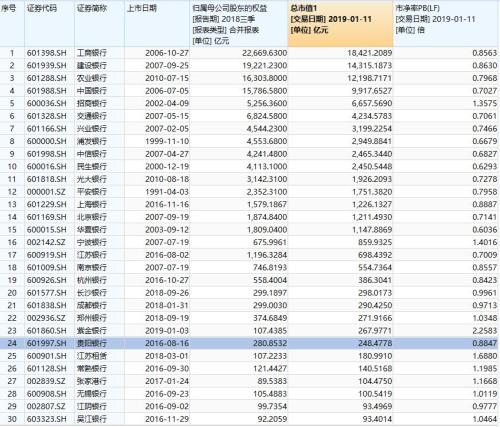The width and height of the screenshot is (500, 427).
Task: Click row number 30
Action: point(12,419)
